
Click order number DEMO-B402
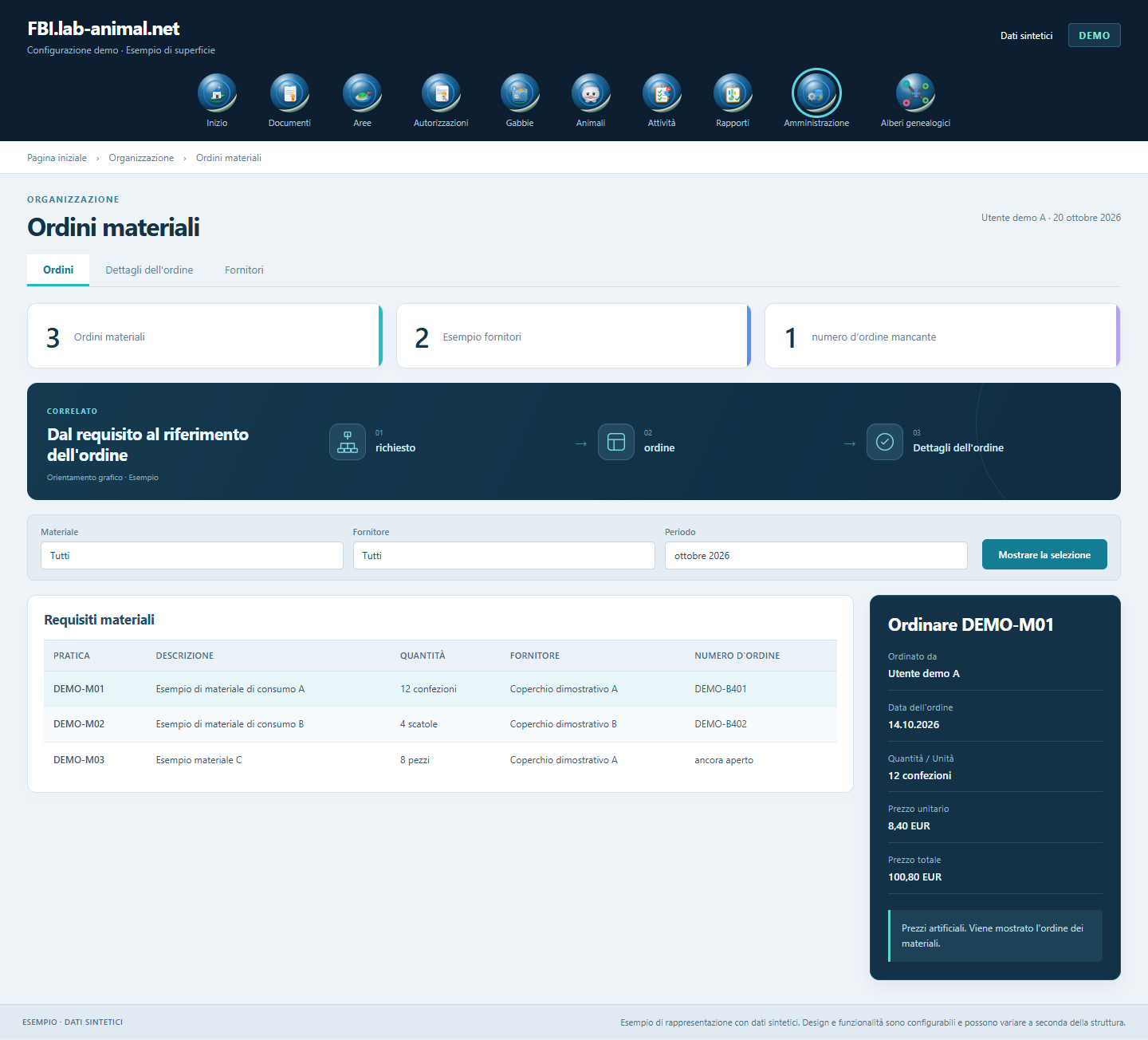721,724
